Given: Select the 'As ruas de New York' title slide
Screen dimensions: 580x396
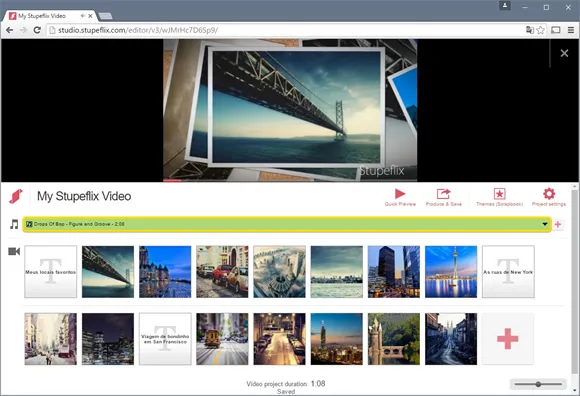Looking at the screenshot, I should coord(508,272).
